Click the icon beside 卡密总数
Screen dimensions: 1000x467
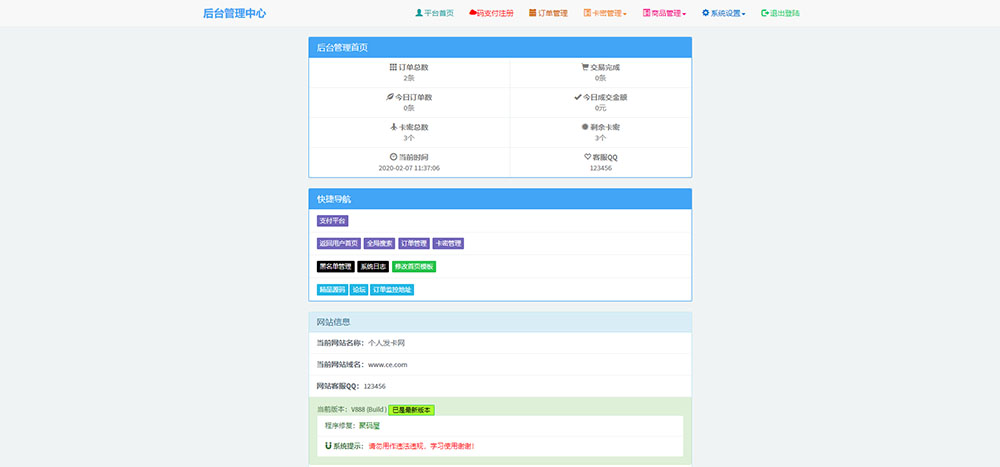(393, 127)
